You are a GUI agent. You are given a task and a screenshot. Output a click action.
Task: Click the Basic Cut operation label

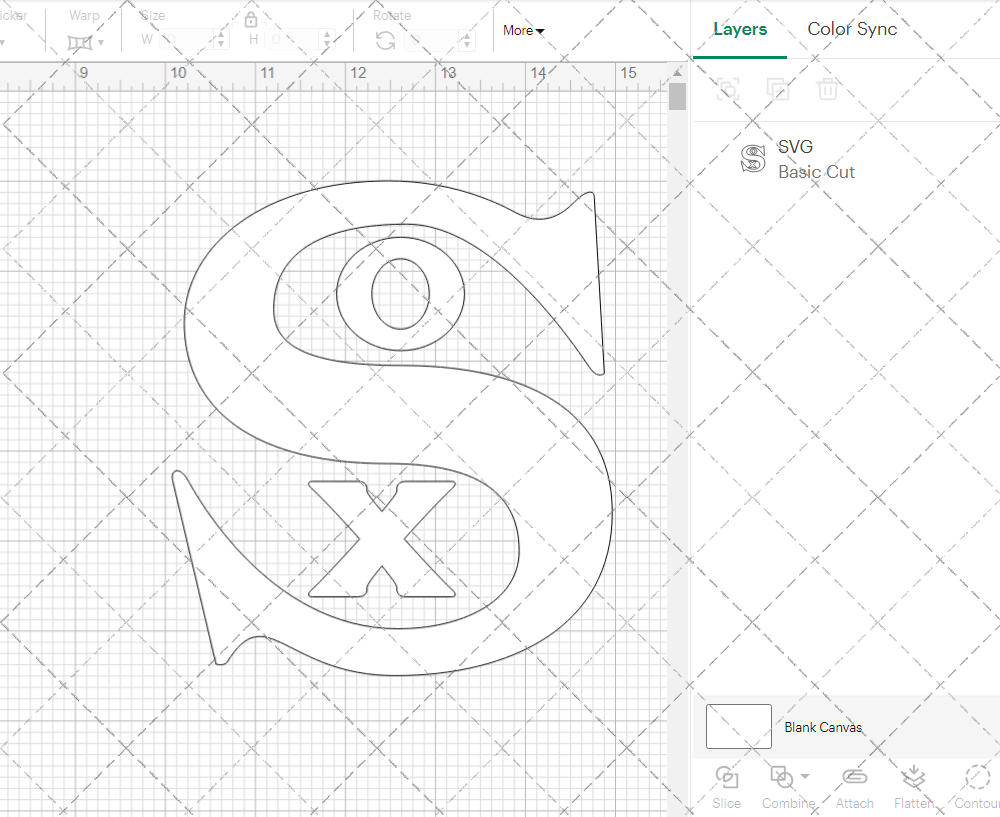coord(816,172)
